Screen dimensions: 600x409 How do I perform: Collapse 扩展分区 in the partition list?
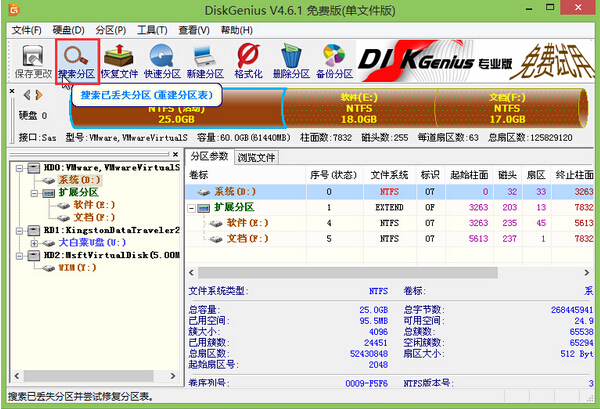click(x=193, y=207)
